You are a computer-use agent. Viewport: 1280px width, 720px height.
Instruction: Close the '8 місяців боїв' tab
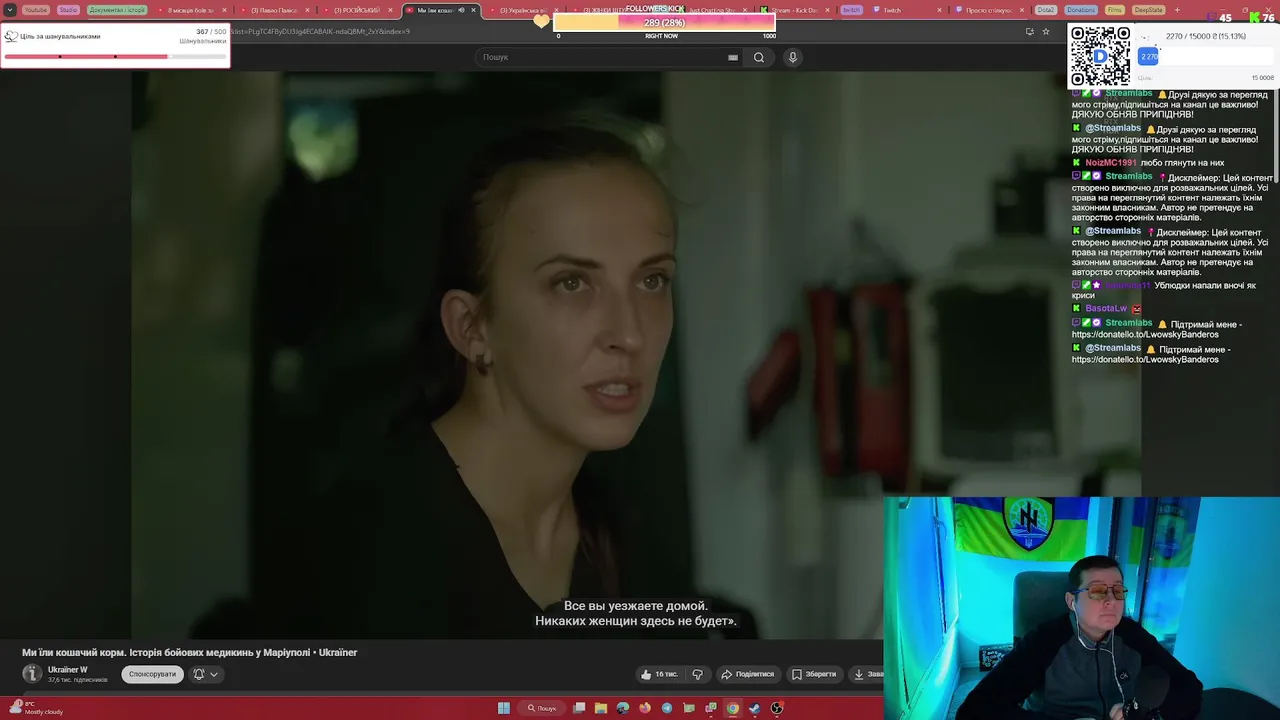224,10
